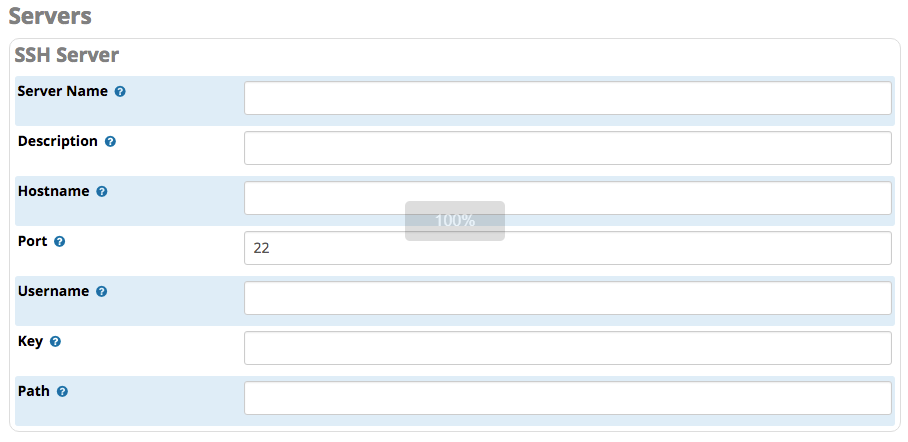Focus the Username input field

point(568,298)
